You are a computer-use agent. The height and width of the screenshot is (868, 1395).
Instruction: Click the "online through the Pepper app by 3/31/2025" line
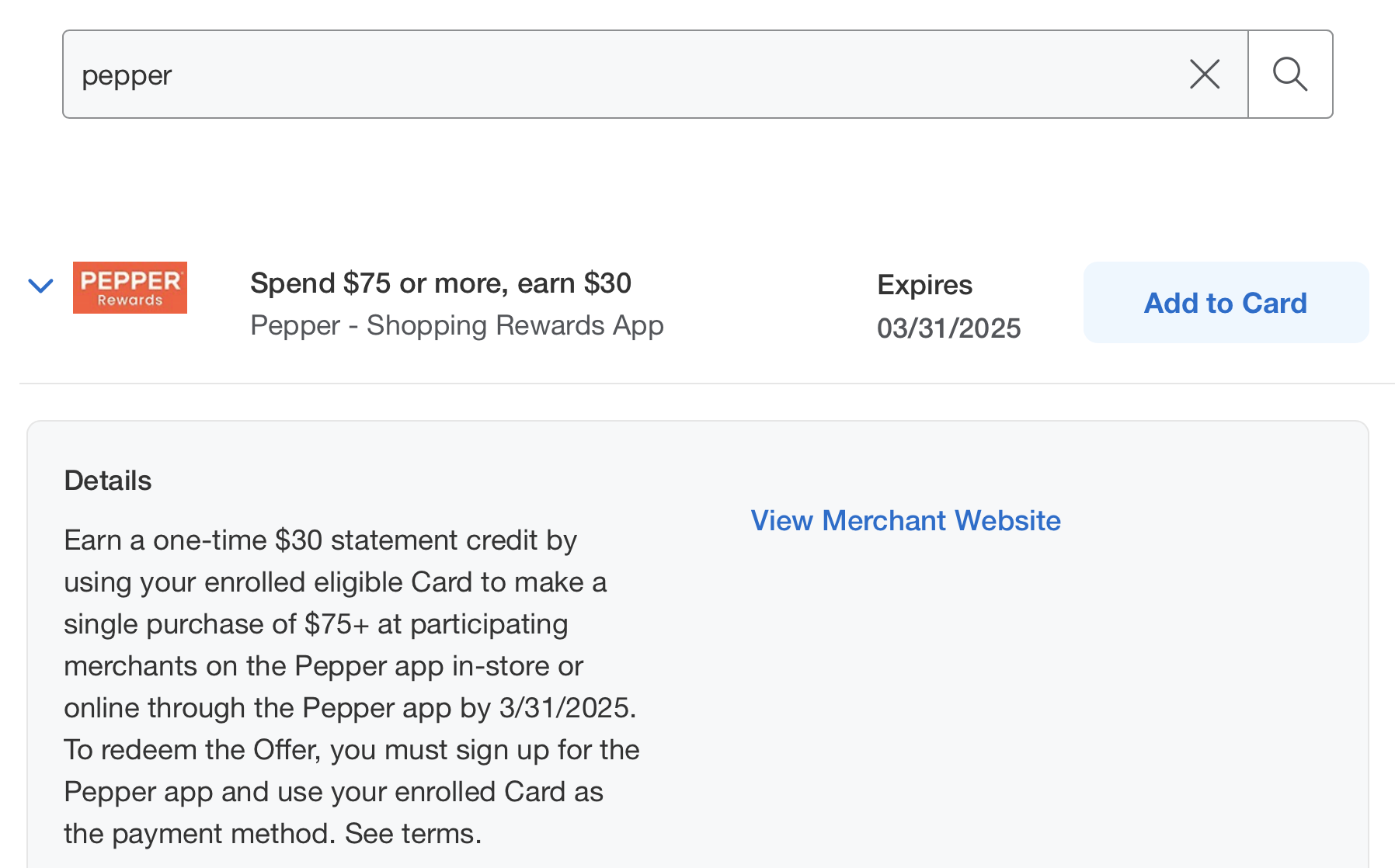tap(350, 708)
